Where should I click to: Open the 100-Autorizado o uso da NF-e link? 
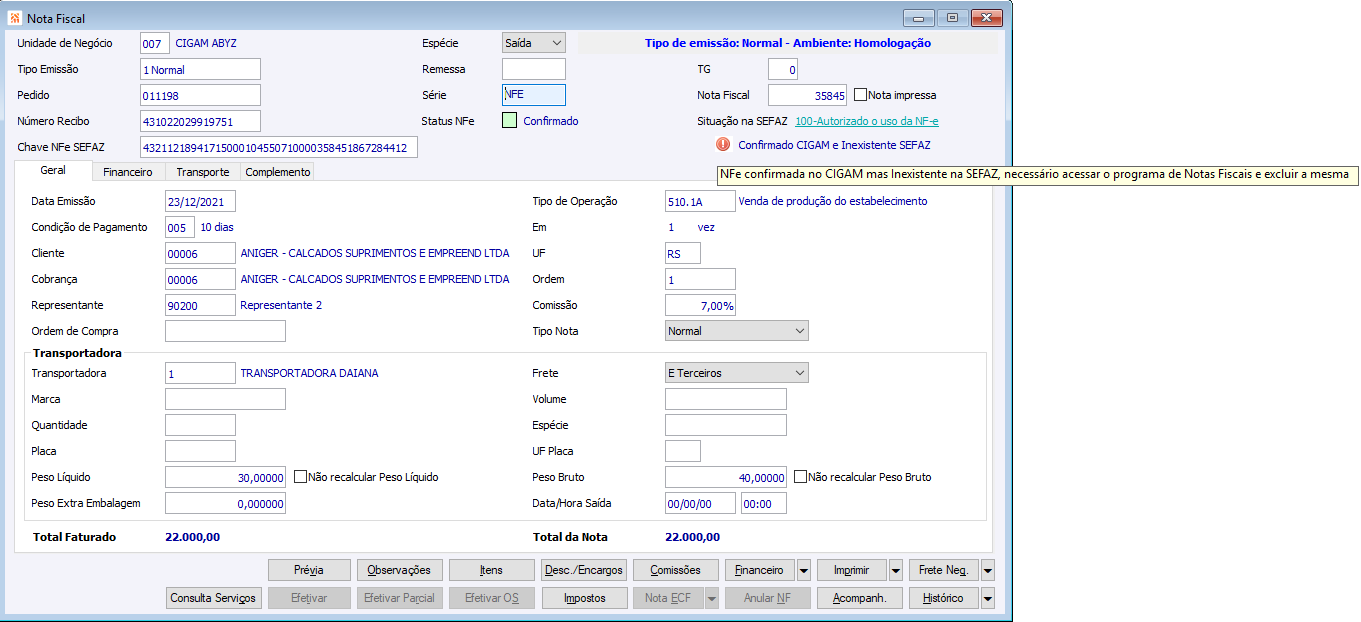coord(867,121)
